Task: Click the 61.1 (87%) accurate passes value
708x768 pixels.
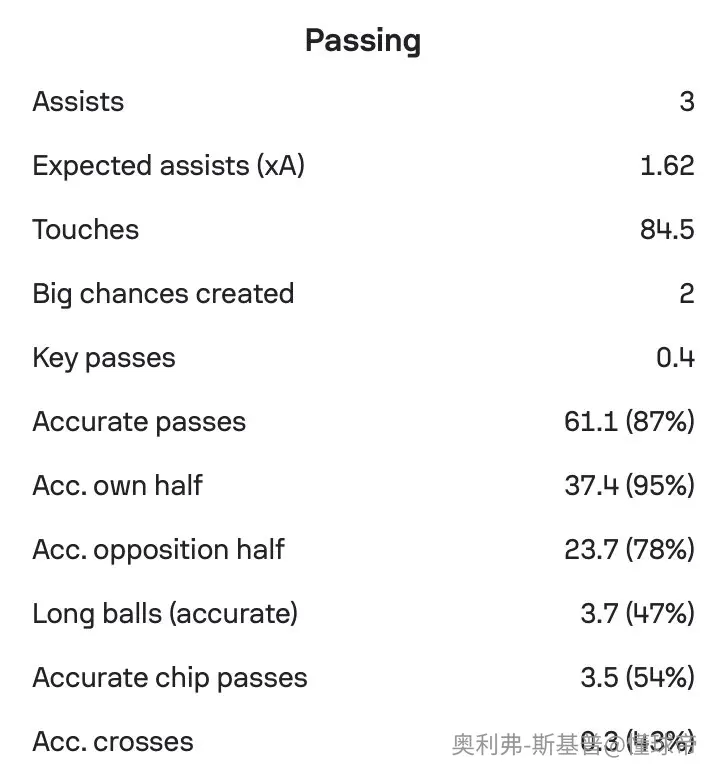Action: coord(629,422)
